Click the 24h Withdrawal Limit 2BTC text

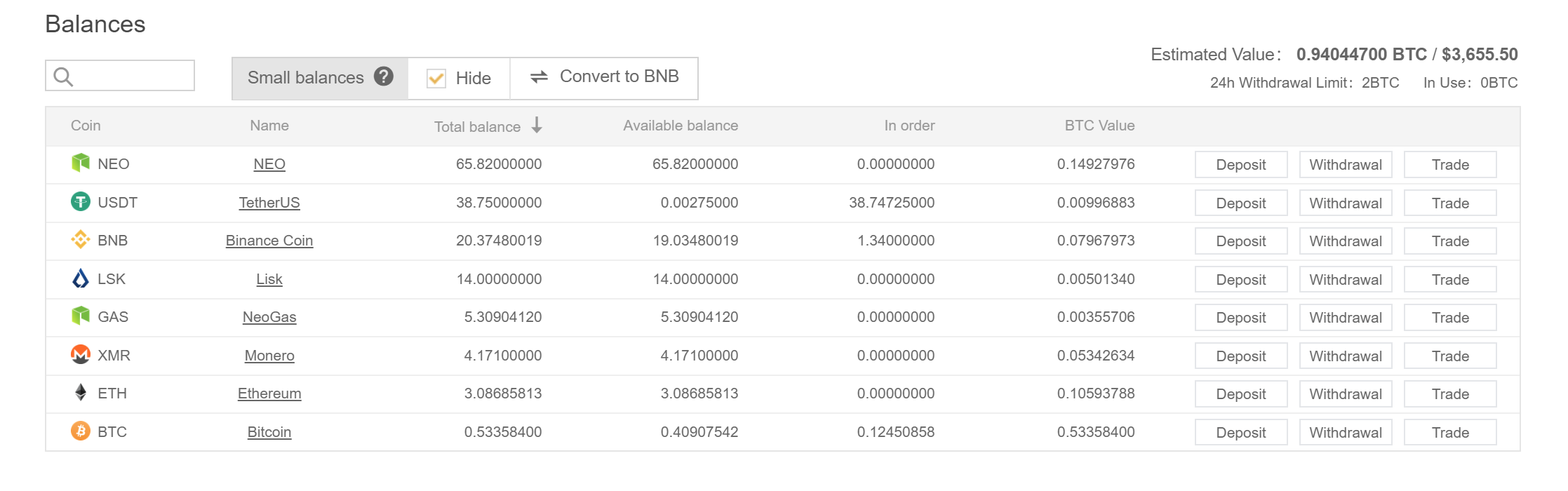(x=1305, y=83)
